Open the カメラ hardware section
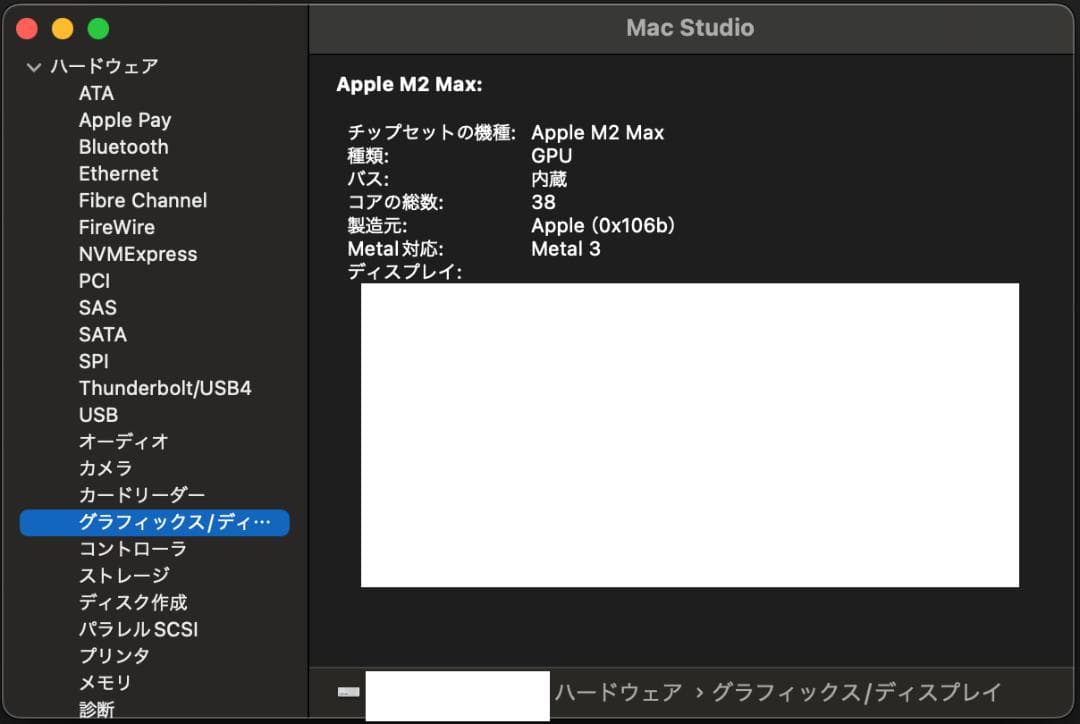The image size is (1080, 724). click(104, 468)
